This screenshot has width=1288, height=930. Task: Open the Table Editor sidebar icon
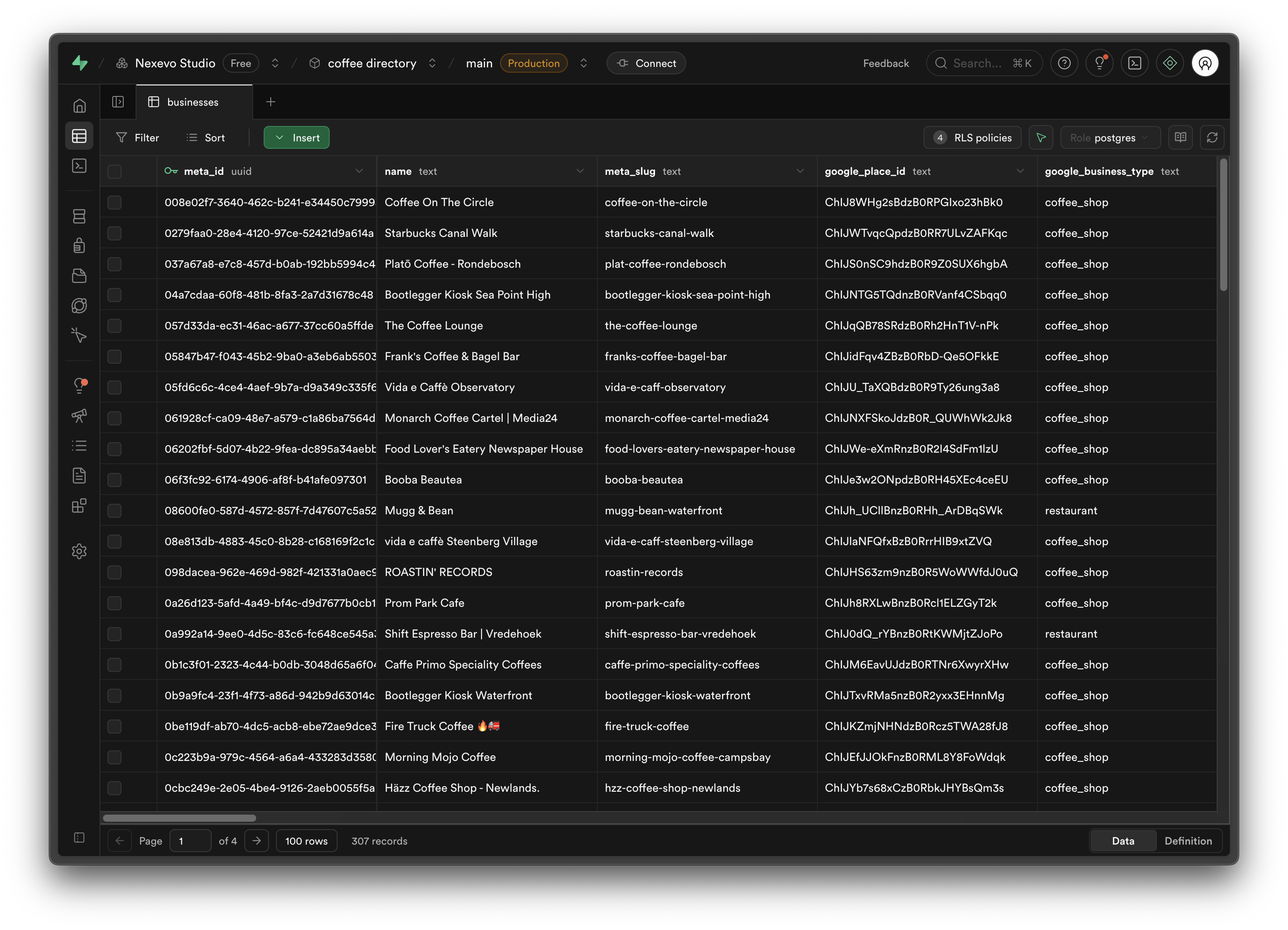(x=80, y=136)
